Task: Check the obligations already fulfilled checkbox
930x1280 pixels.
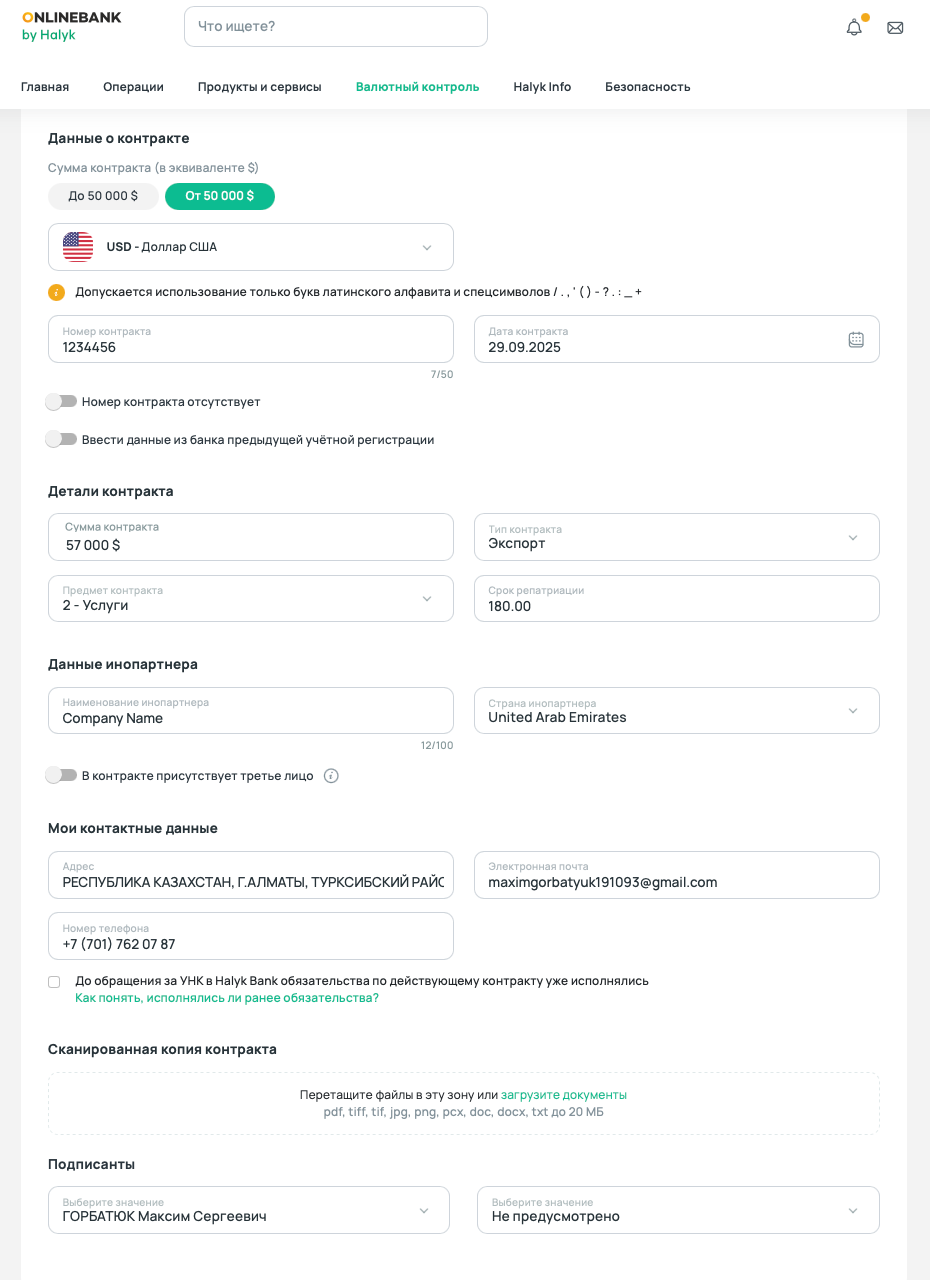Action: (54, 982)
